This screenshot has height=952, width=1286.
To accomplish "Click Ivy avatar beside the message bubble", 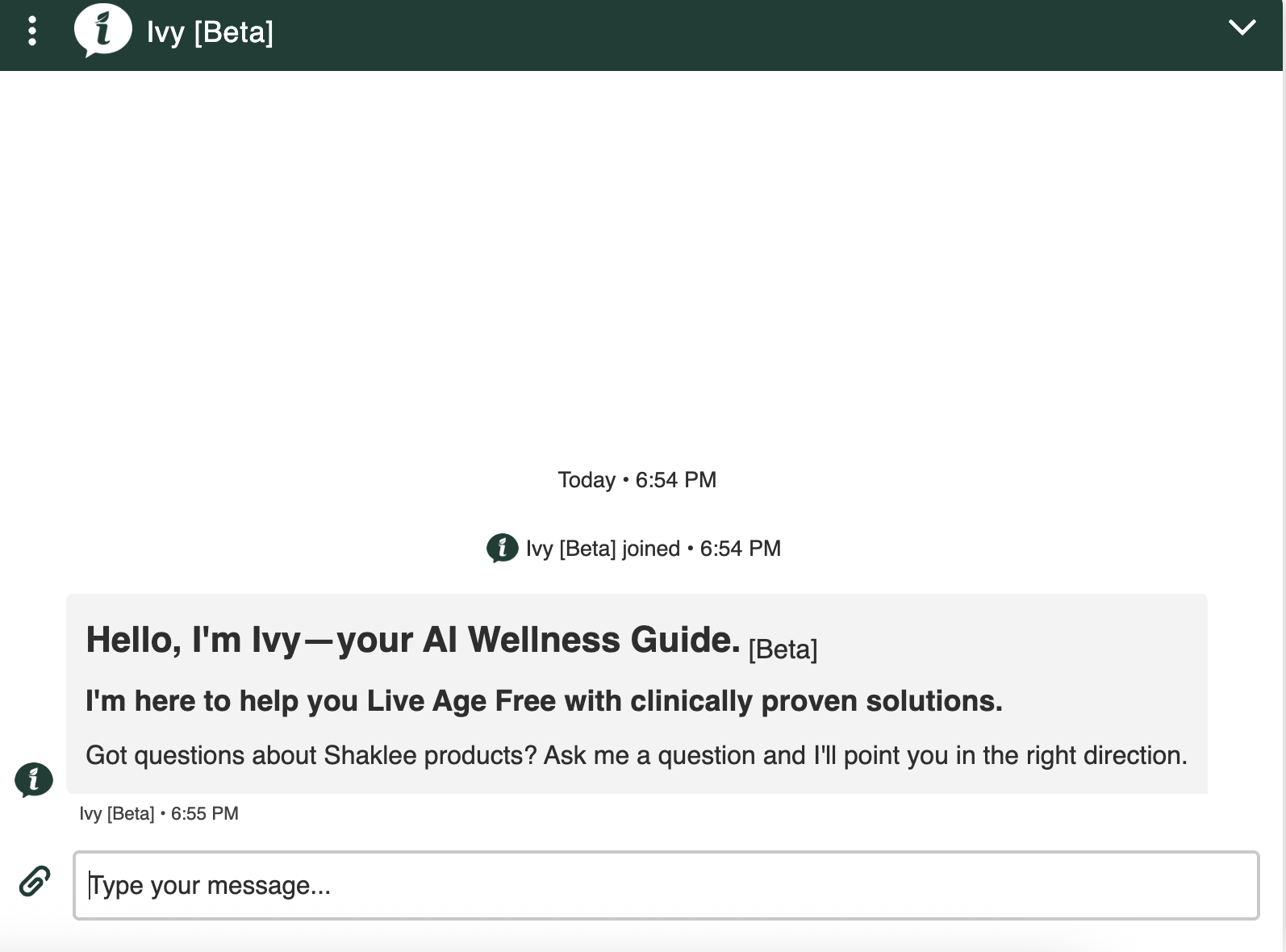I will pos(34,780).
